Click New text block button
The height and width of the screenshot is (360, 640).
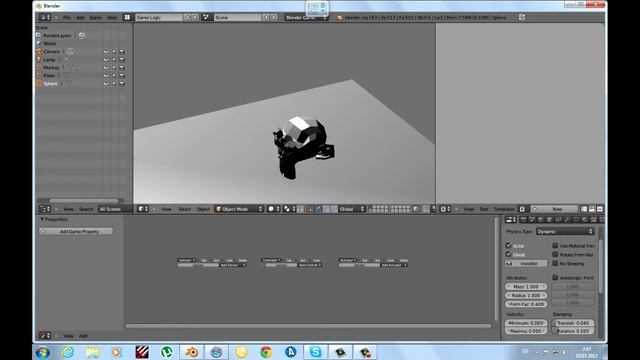(554, 209)
